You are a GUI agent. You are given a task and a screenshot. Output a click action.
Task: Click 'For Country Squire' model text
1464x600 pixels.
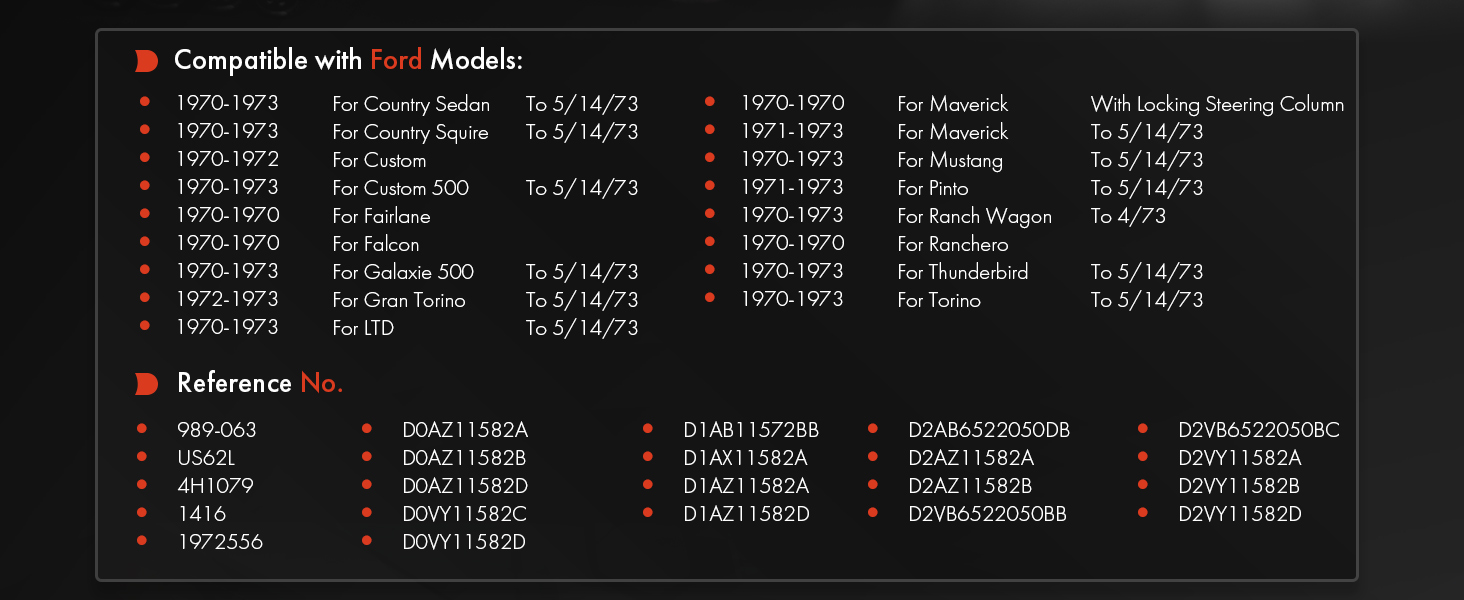410,132
